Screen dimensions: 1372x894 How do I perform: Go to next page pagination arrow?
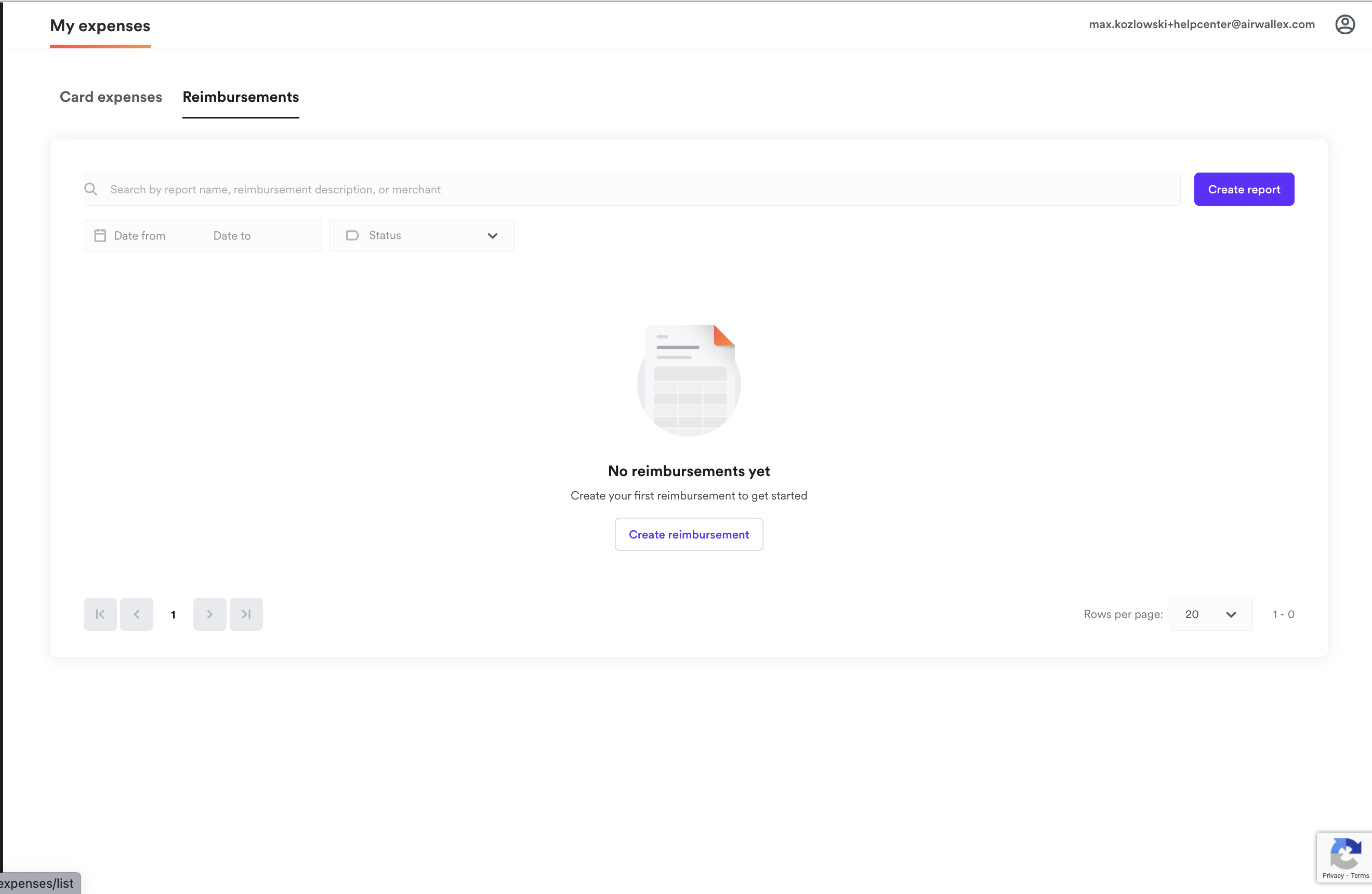pyautogui.click(x=210, y=614)
